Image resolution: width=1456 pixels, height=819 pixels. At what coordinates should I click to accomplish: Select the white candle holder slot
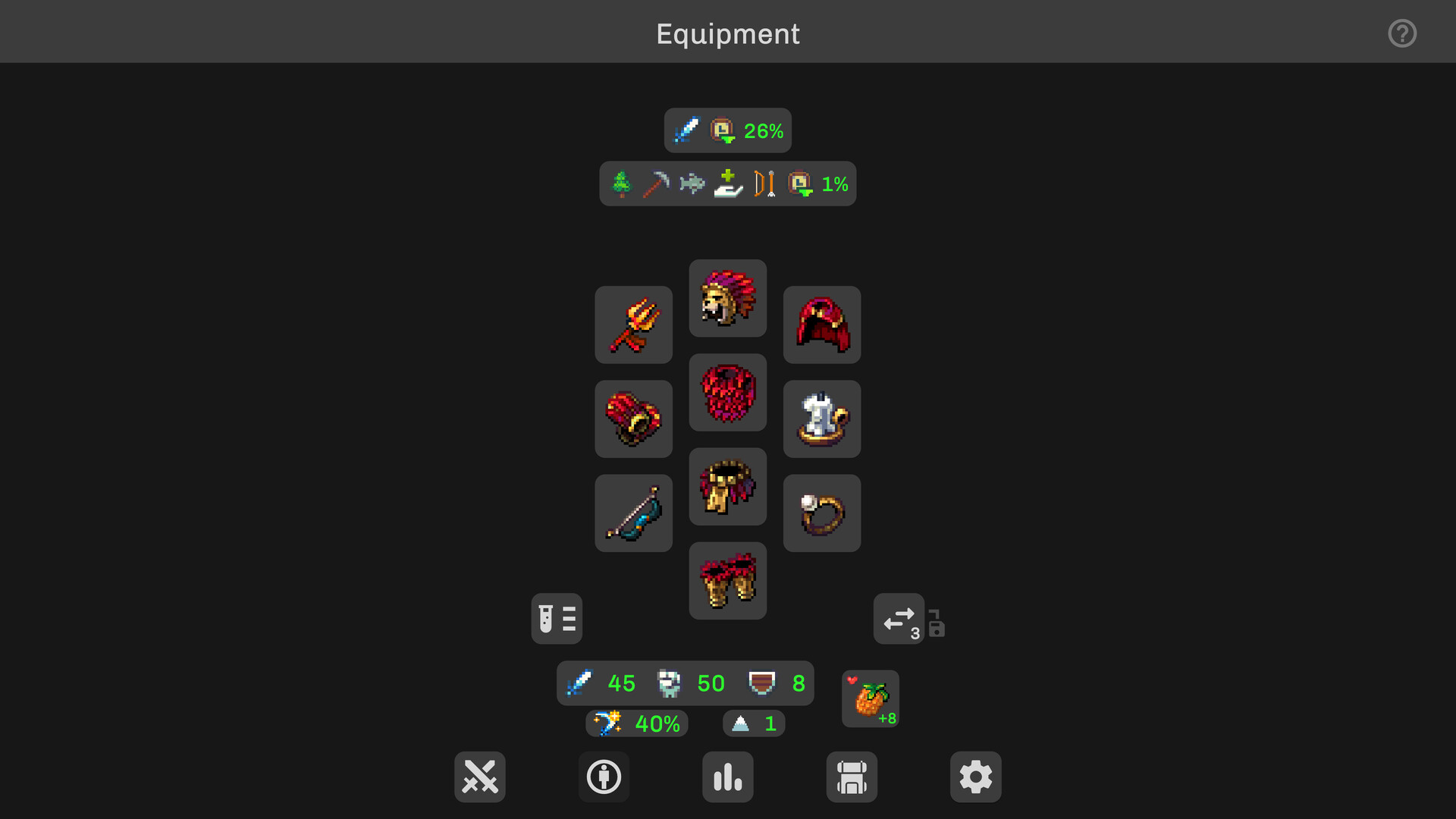pyautogui.click(x=821, y=419)
